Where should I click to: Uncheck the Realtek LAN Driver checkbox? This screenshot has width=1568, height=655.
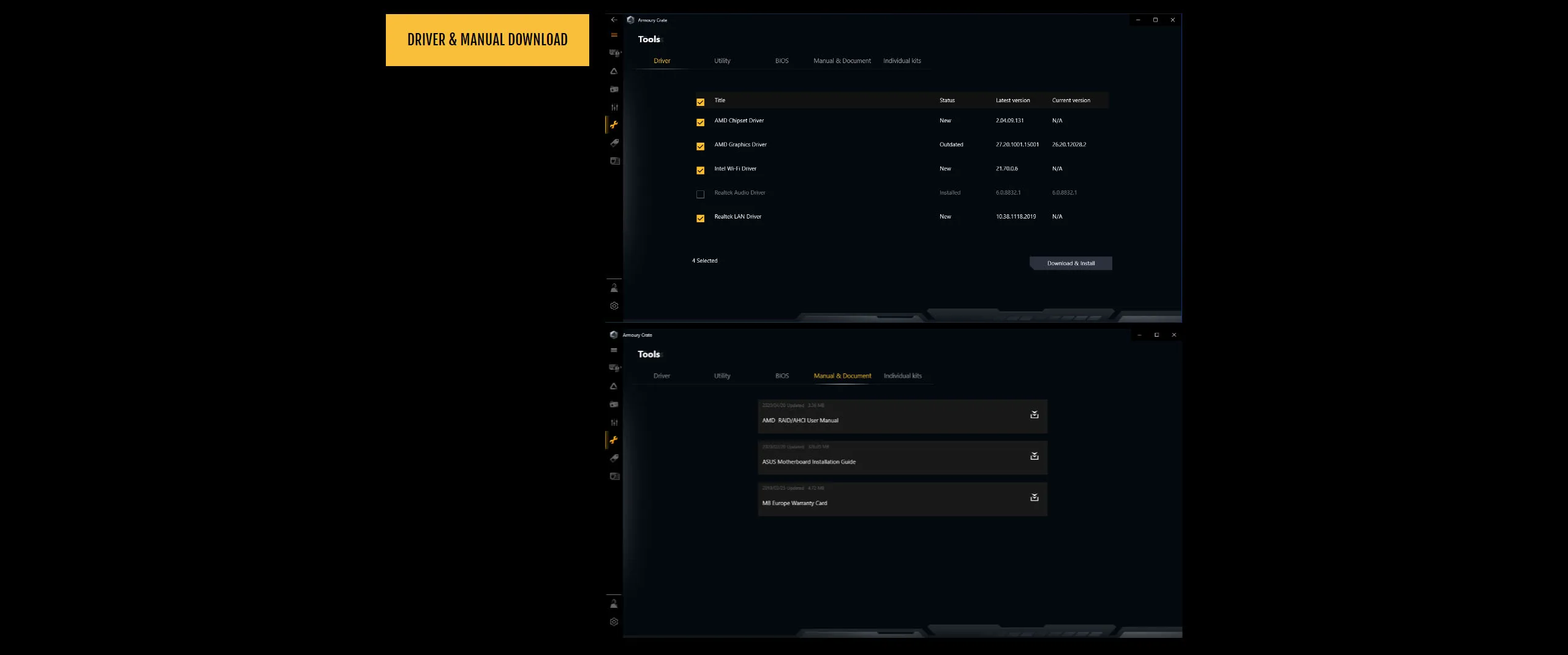tap(700, 219)
